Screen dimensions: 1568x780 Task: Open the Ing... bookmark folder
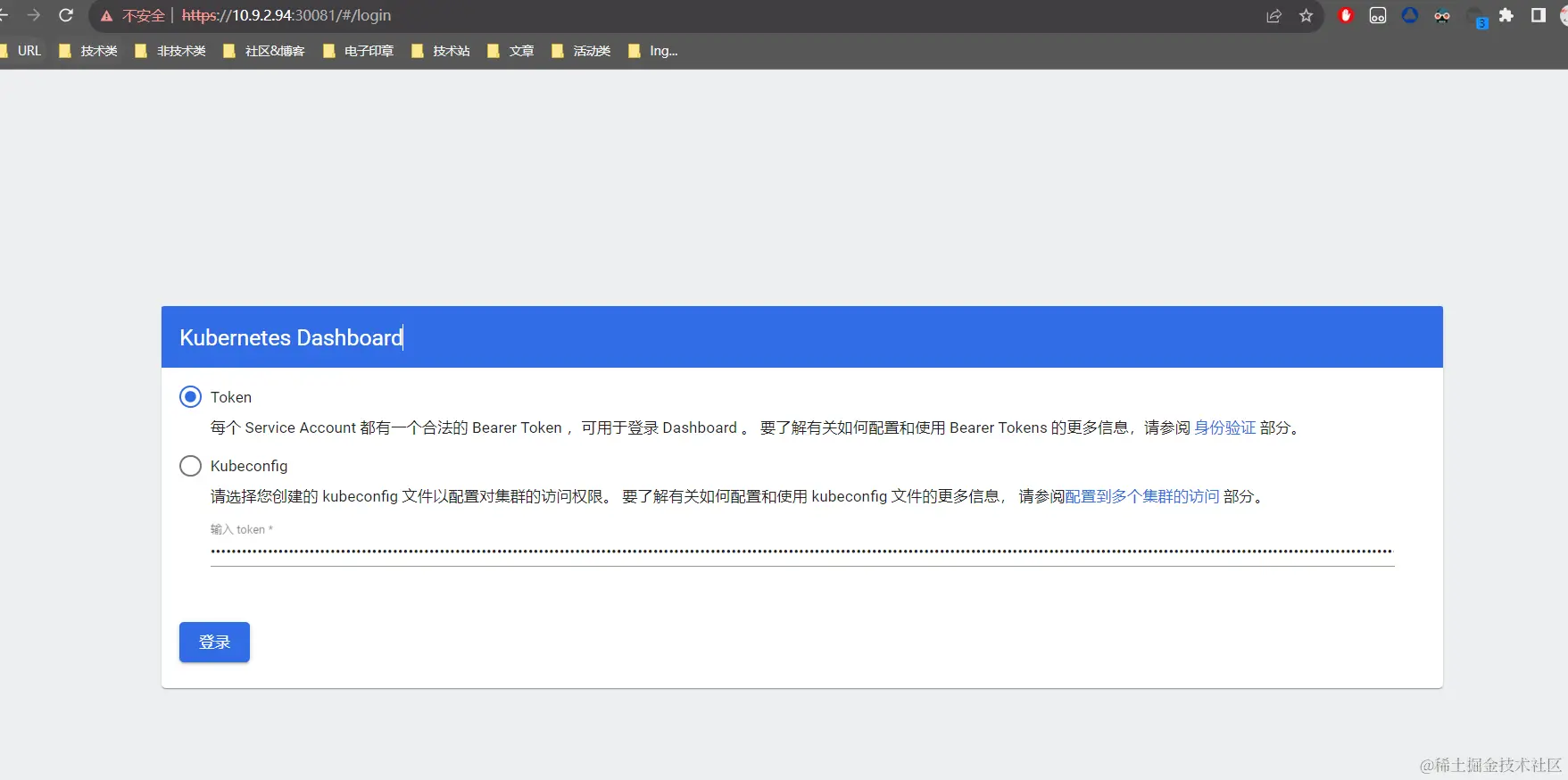[653, 51]
